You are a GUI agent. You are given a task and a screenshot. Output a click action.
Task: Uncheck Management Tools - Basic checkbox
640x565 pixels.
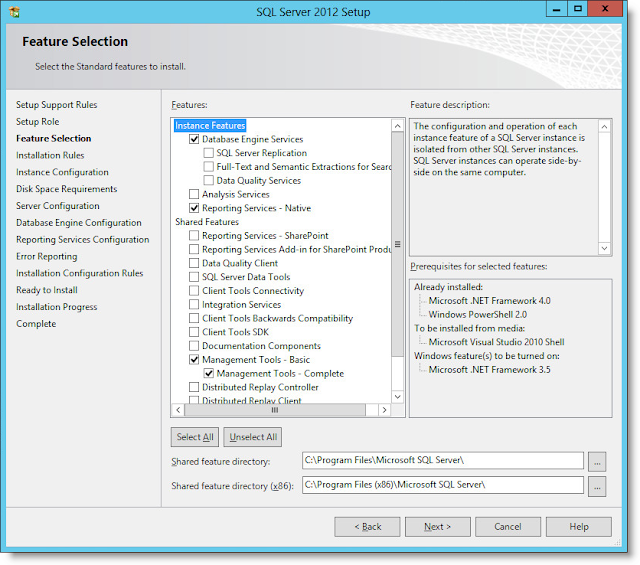[194, 360]
